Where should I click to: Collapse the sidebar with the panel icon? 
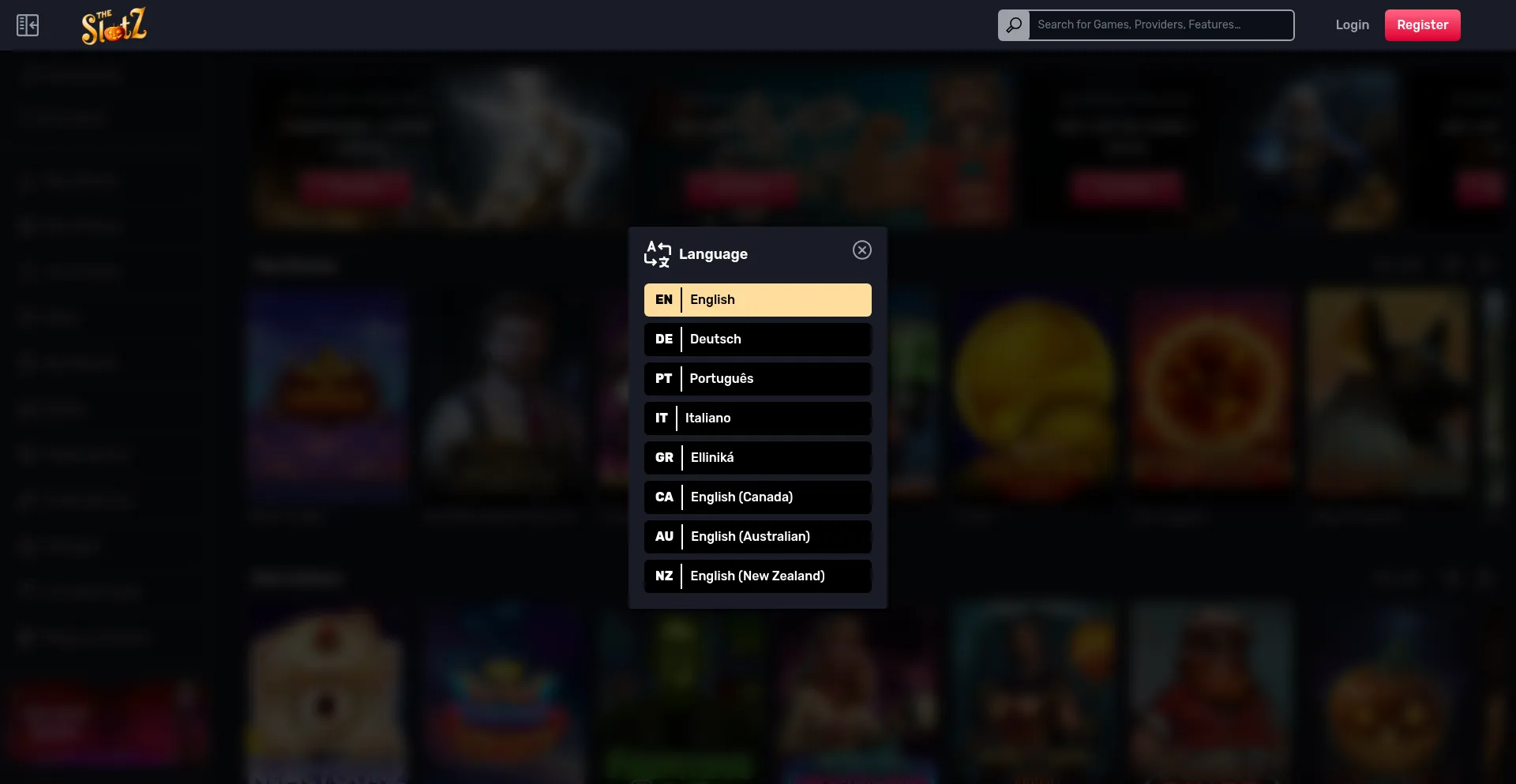point(28,25)
